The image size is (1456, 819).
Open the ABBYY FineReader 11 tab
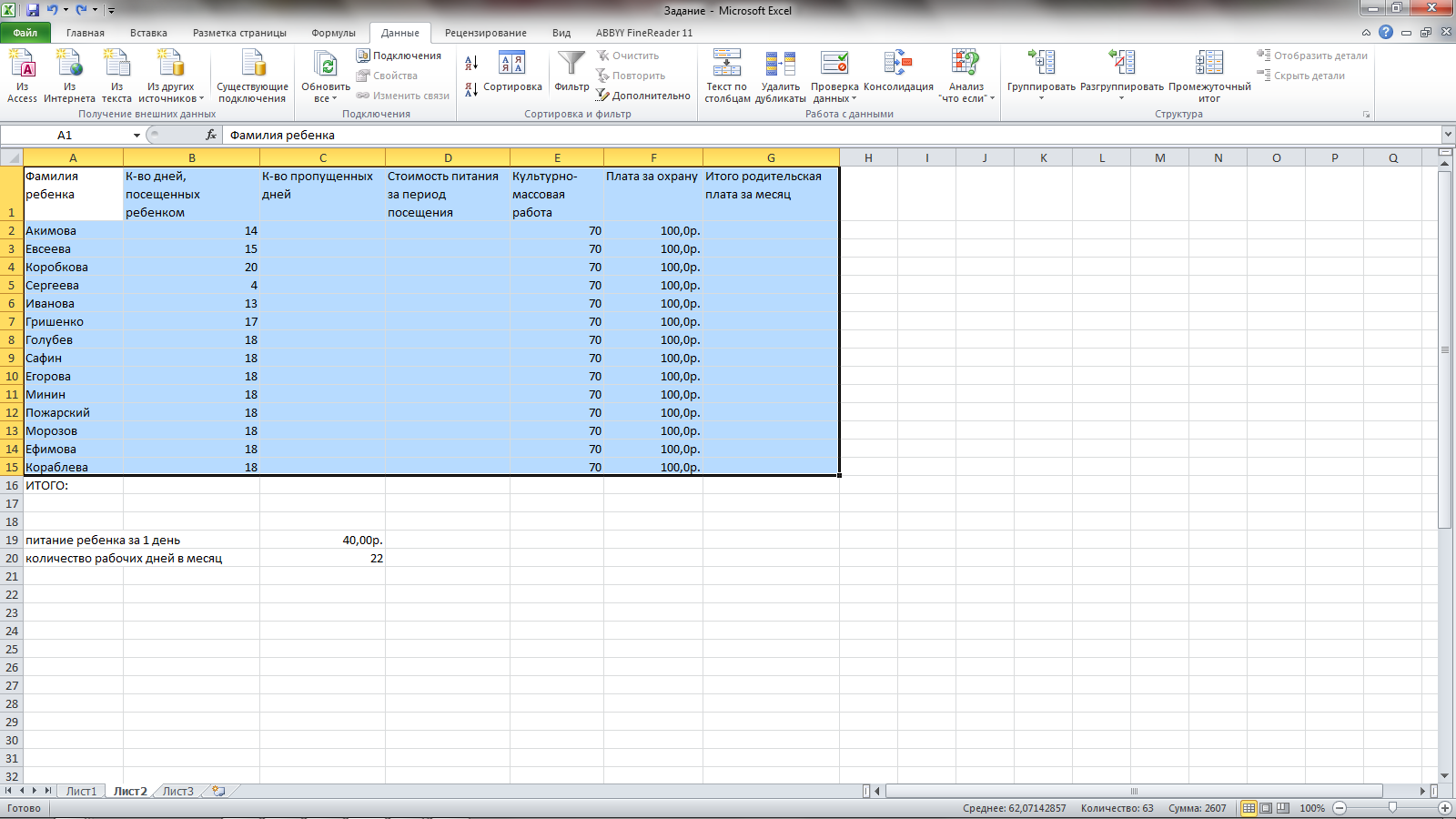[x=644, y=33]
